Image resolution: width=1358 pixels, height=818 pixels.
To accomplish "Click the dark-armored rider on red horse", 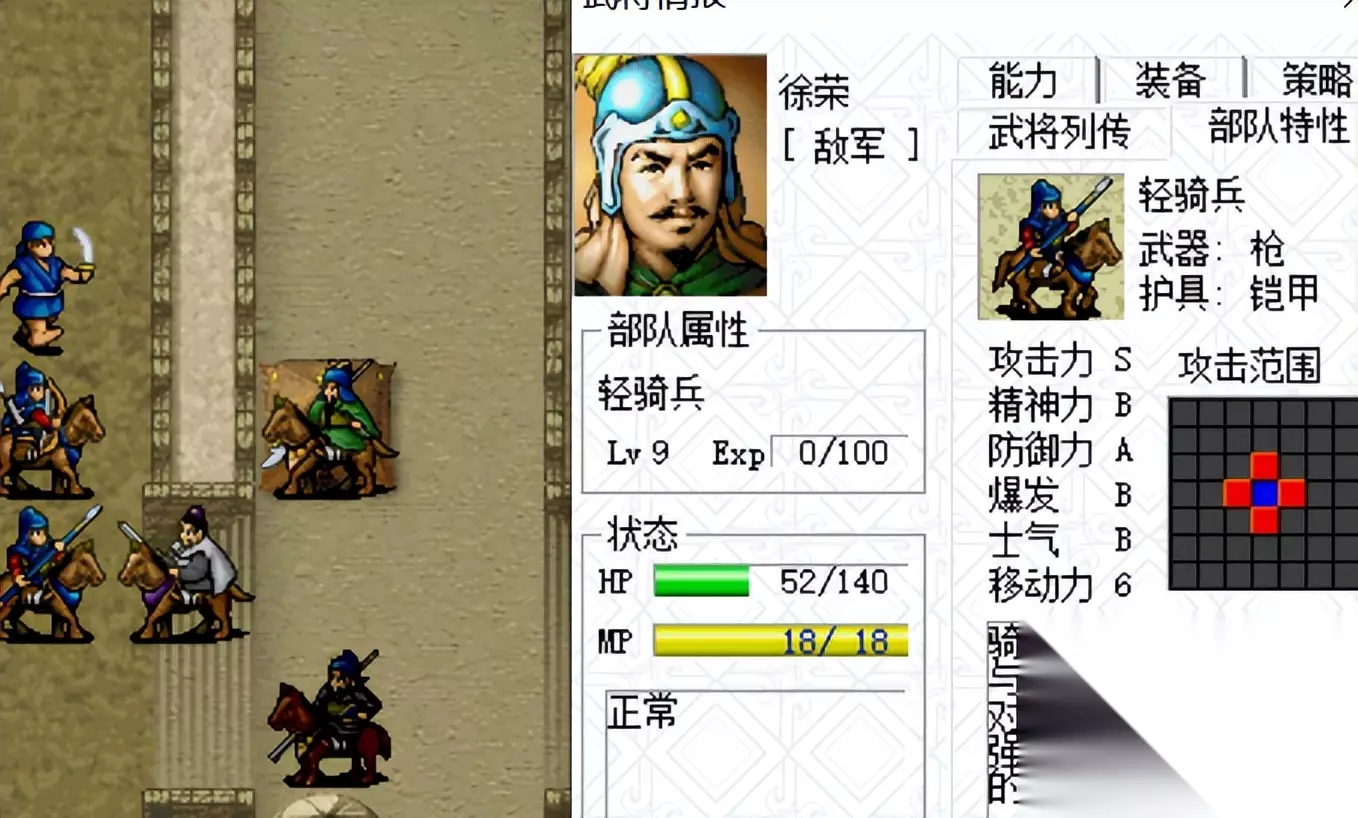I will coord(329,718).
